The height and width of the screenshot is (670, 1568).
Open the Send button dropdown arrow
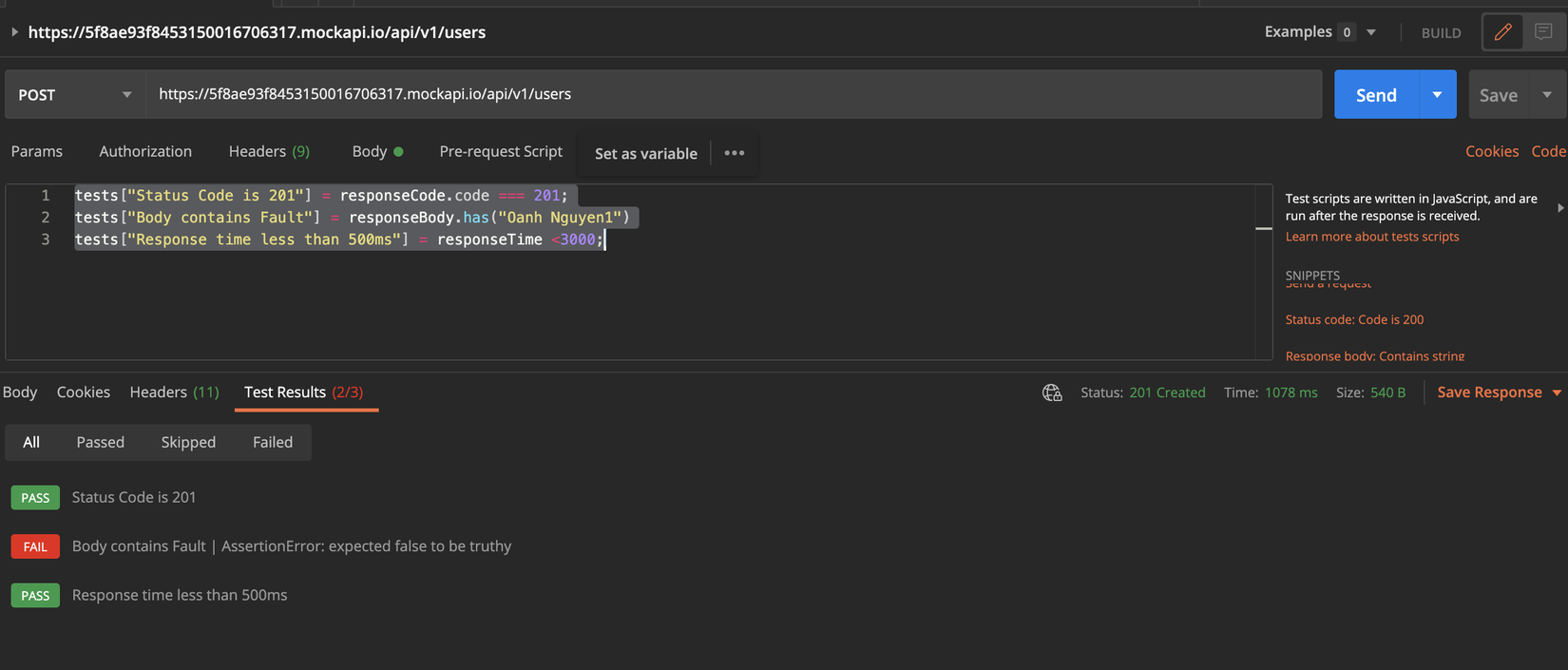1437,95
